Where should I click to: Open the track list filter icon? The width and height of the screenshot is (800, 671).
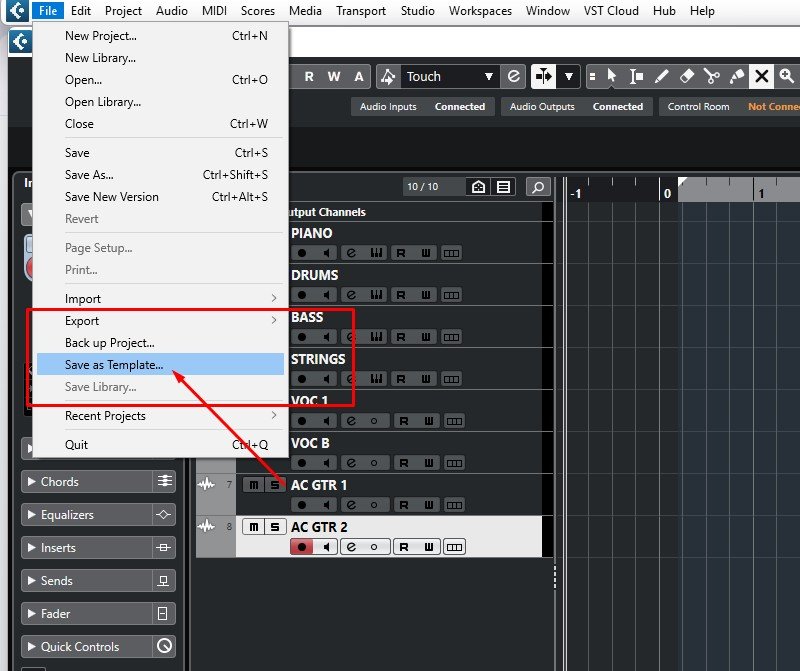tap(503, 187)
